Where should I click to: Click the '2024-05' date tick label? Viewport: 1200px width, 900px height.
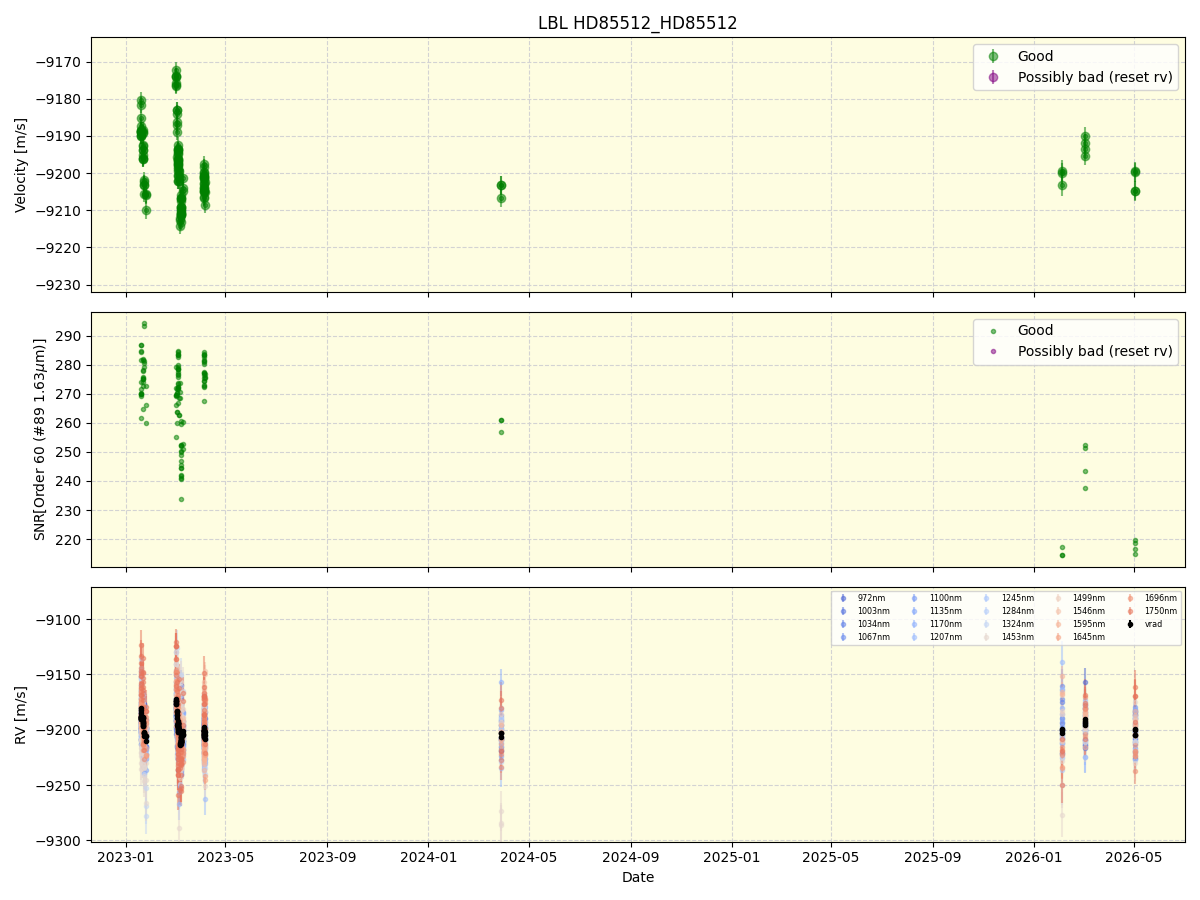pos(529,856)
